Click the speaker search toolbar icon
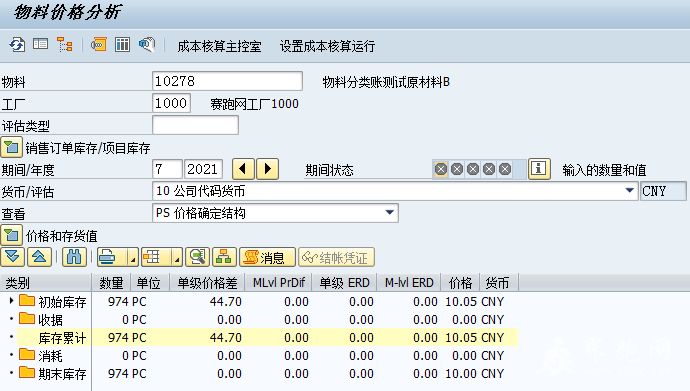This screenshot has height=391, width=690. pos(147,44)
